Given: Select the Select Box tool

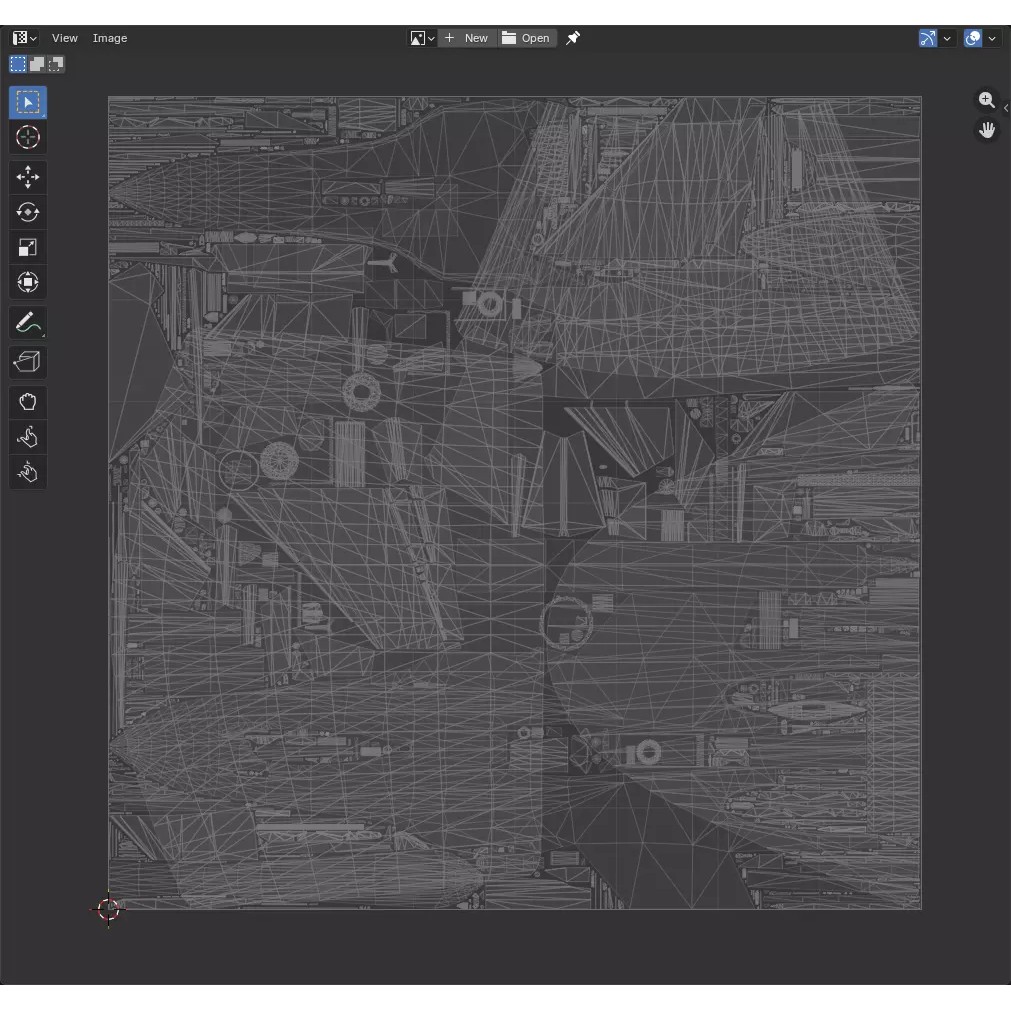Looking at the screenshot, I should [x=28, y=102].
